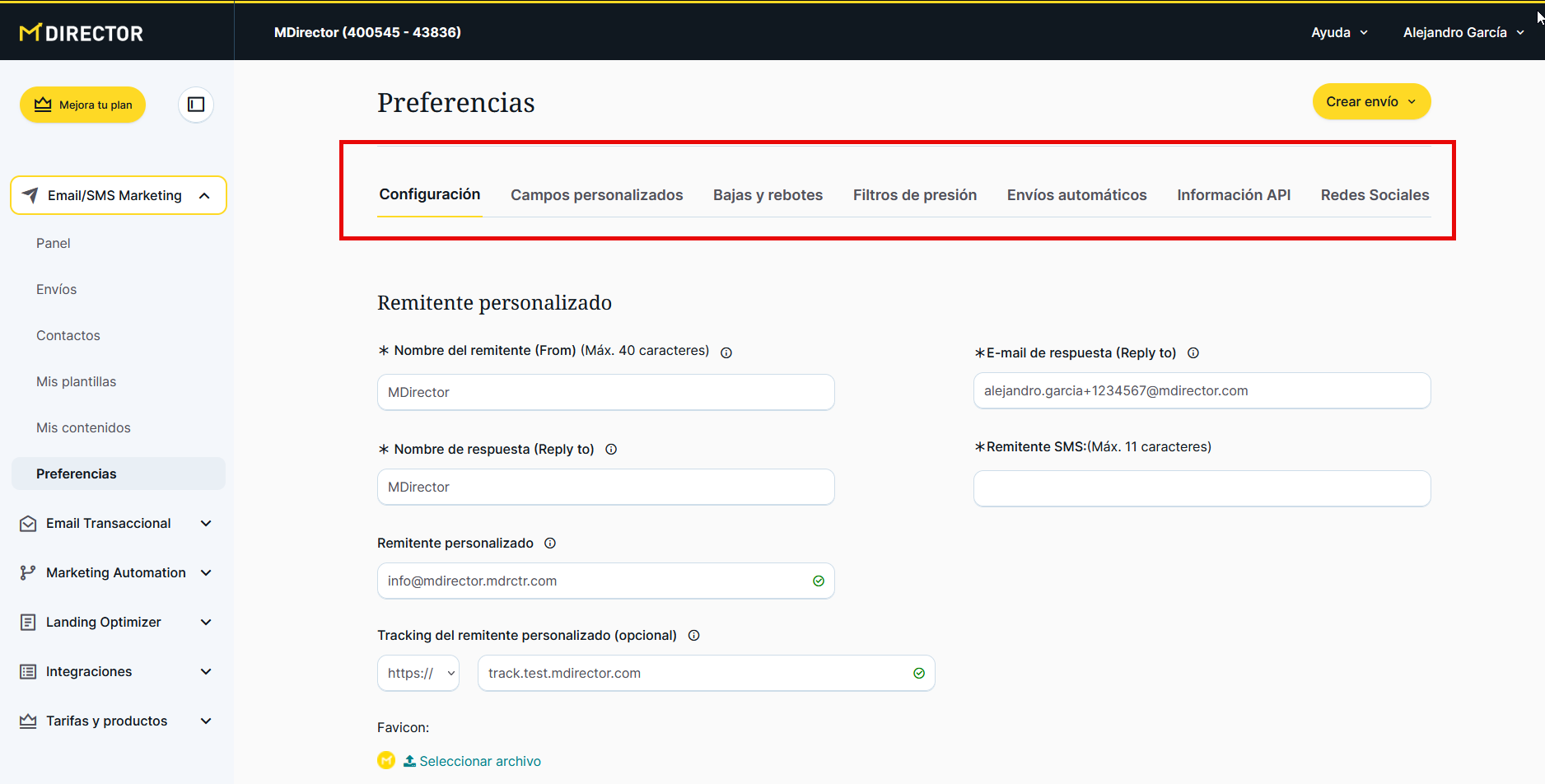The height and width of the screenshot is (784, 1545).
Task: Open the https:// protocol dropdown
Action: pos(418,673)
